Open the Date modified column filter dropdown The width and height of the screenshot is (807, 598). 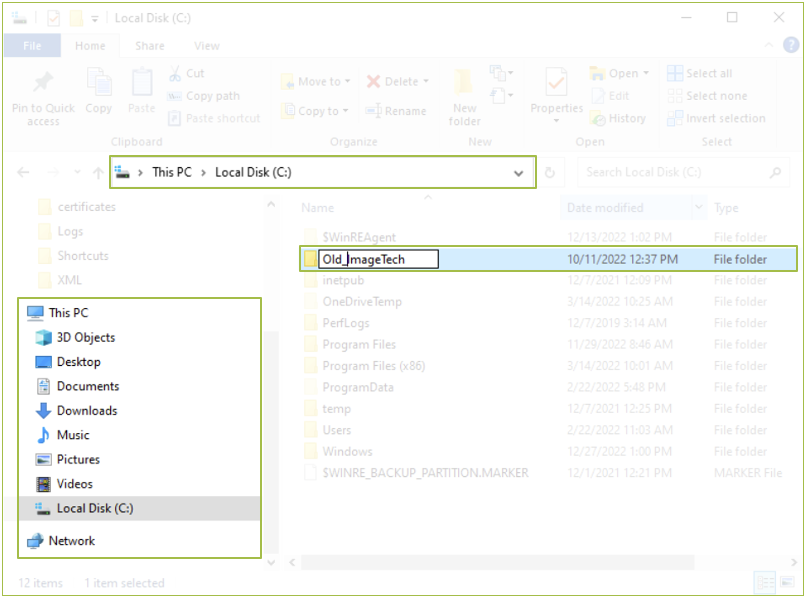point(698,208)
